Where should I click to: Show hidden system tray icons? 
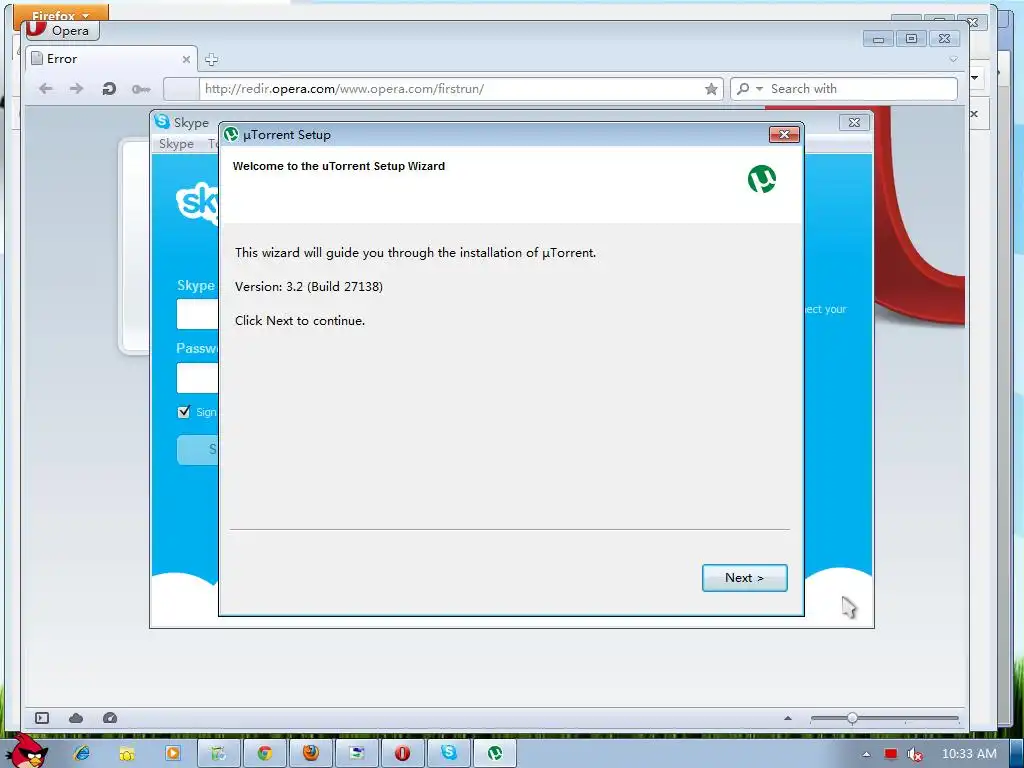[866, 754]
